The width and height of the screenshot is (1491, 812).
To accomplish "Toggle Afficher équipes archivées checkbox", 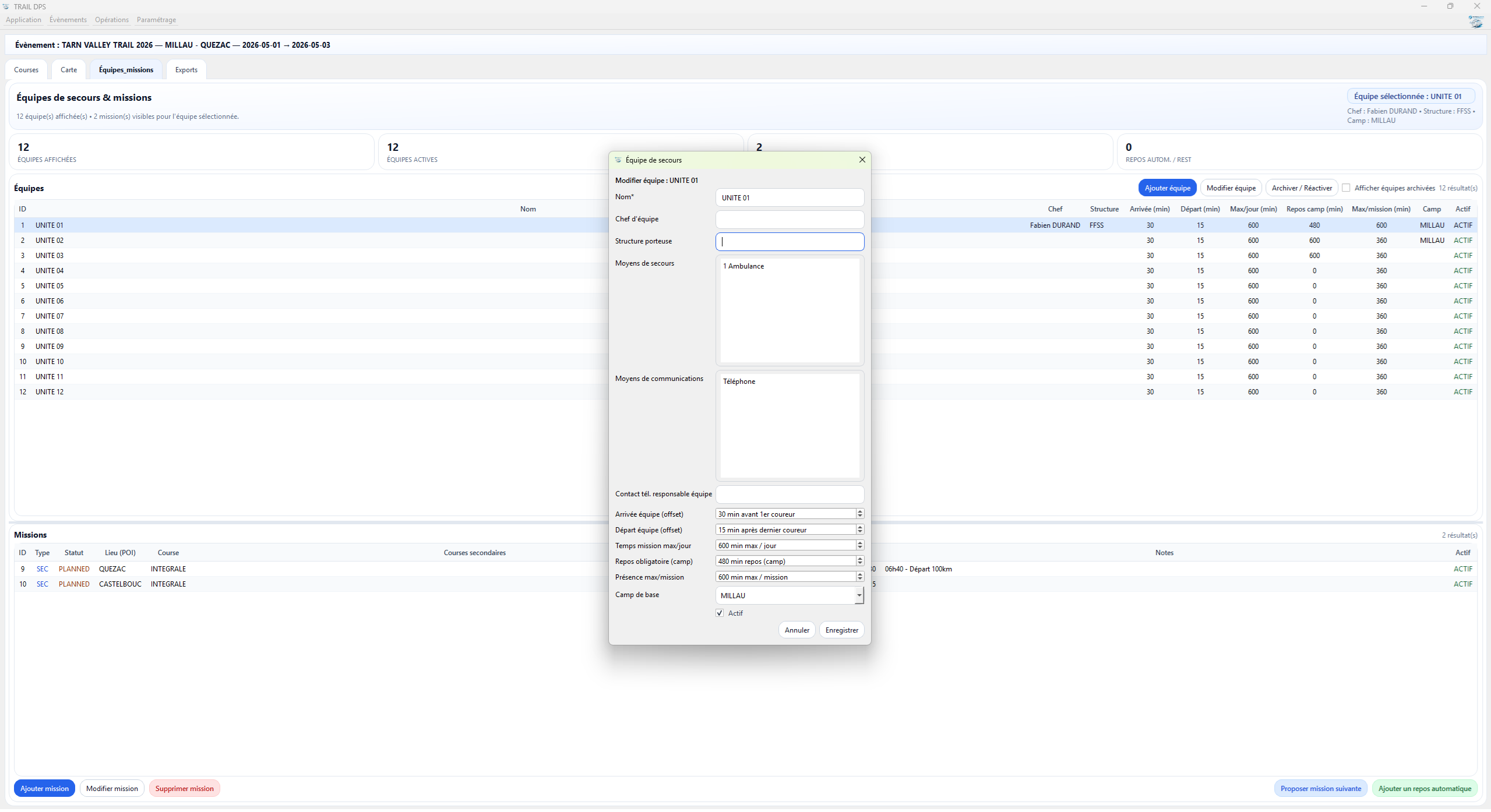I will pos(1345,188).
